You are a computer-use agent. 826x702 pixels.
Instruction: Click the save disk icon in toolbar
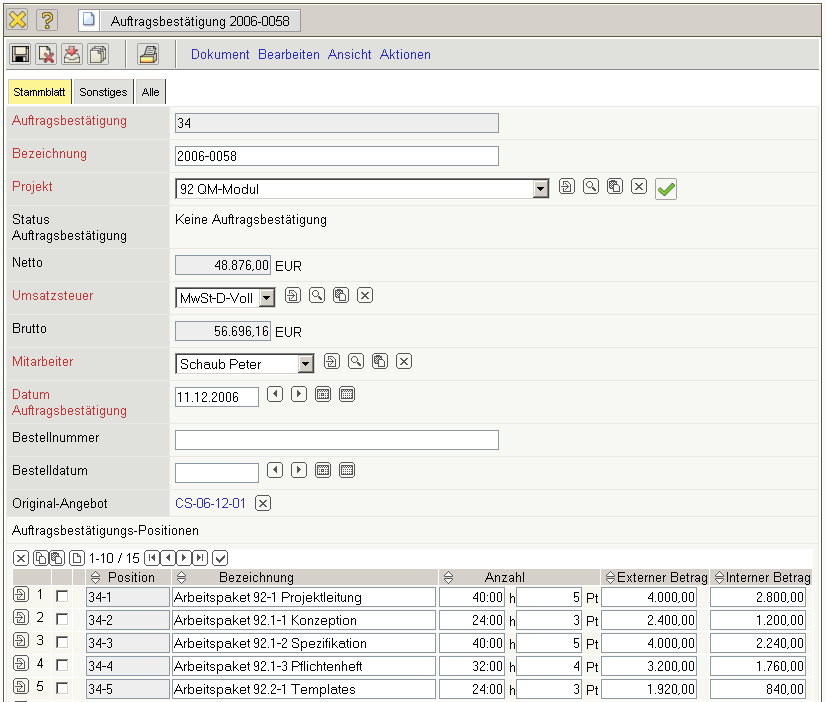pyautogui.click(x=20, y=55)
